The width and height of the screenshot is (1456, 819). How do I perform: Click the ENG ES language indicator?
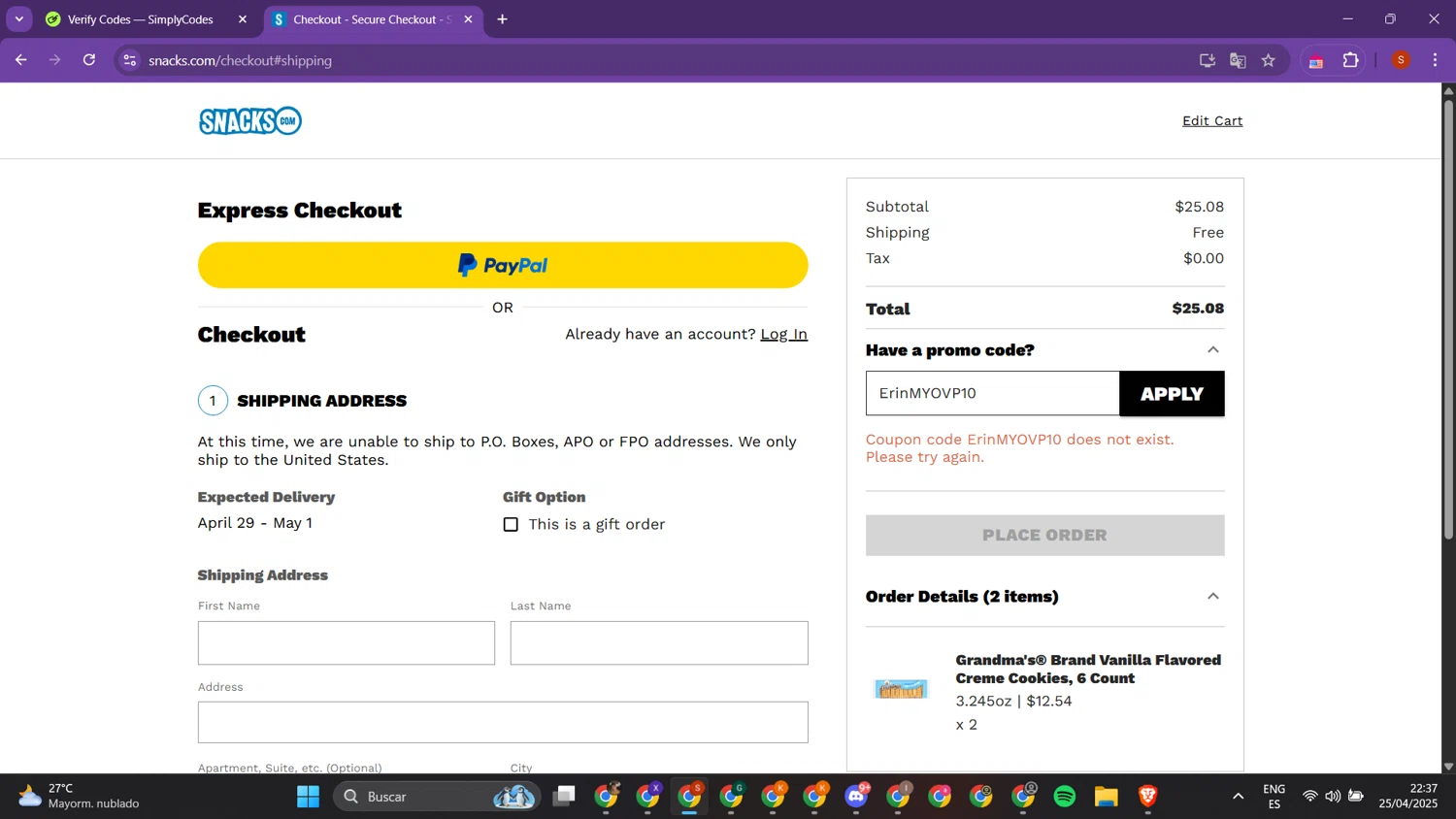pos(1274,797)
